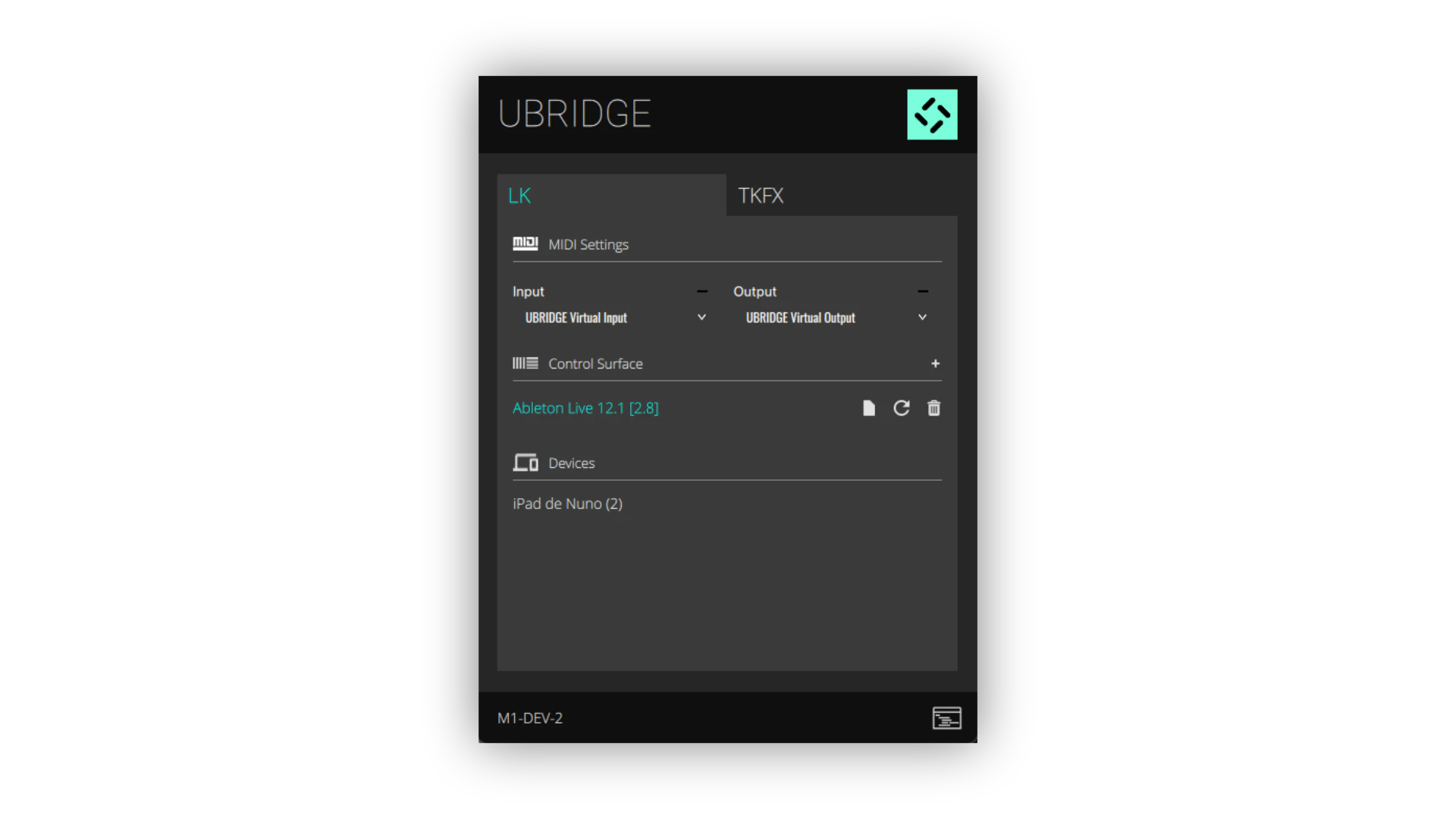Click the Devices section icon
The width and height of the screenshot is (1456, 819).
pos(525,463)
